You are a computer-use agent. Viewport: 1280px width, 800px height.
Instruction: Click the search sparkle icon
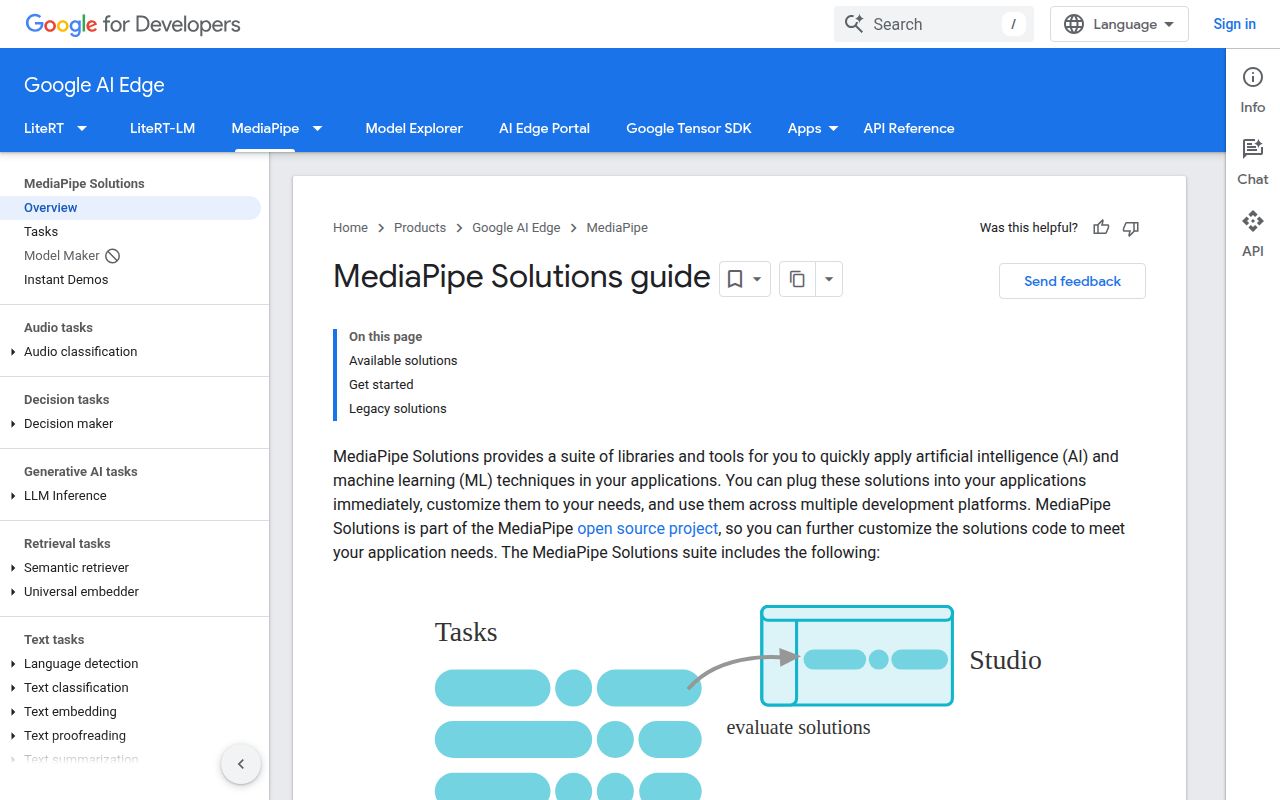(x=854, y=24)
